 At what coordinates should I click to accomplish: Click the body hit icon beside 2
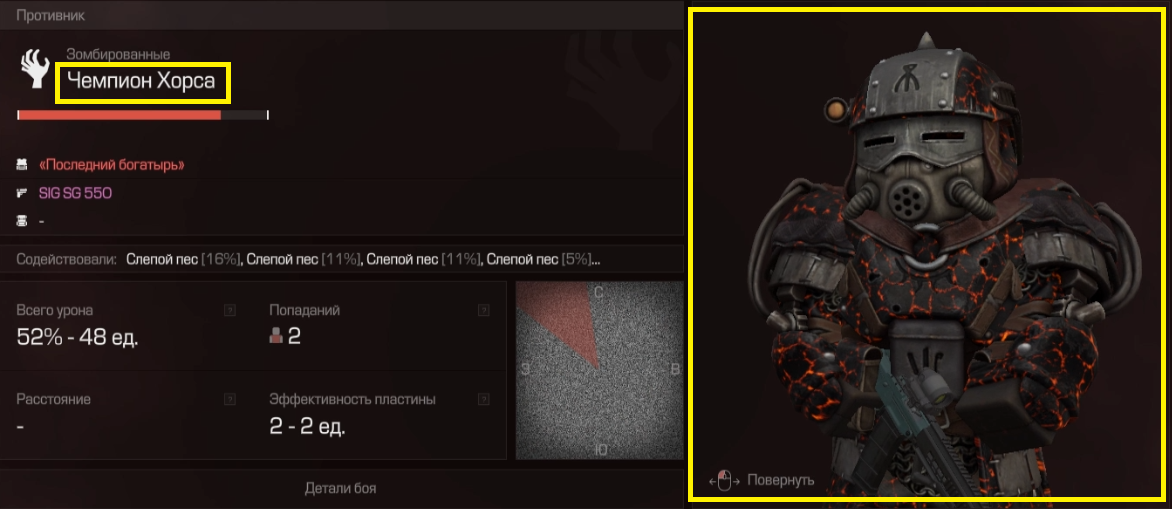pyautogui.click(x=276, y=336)
